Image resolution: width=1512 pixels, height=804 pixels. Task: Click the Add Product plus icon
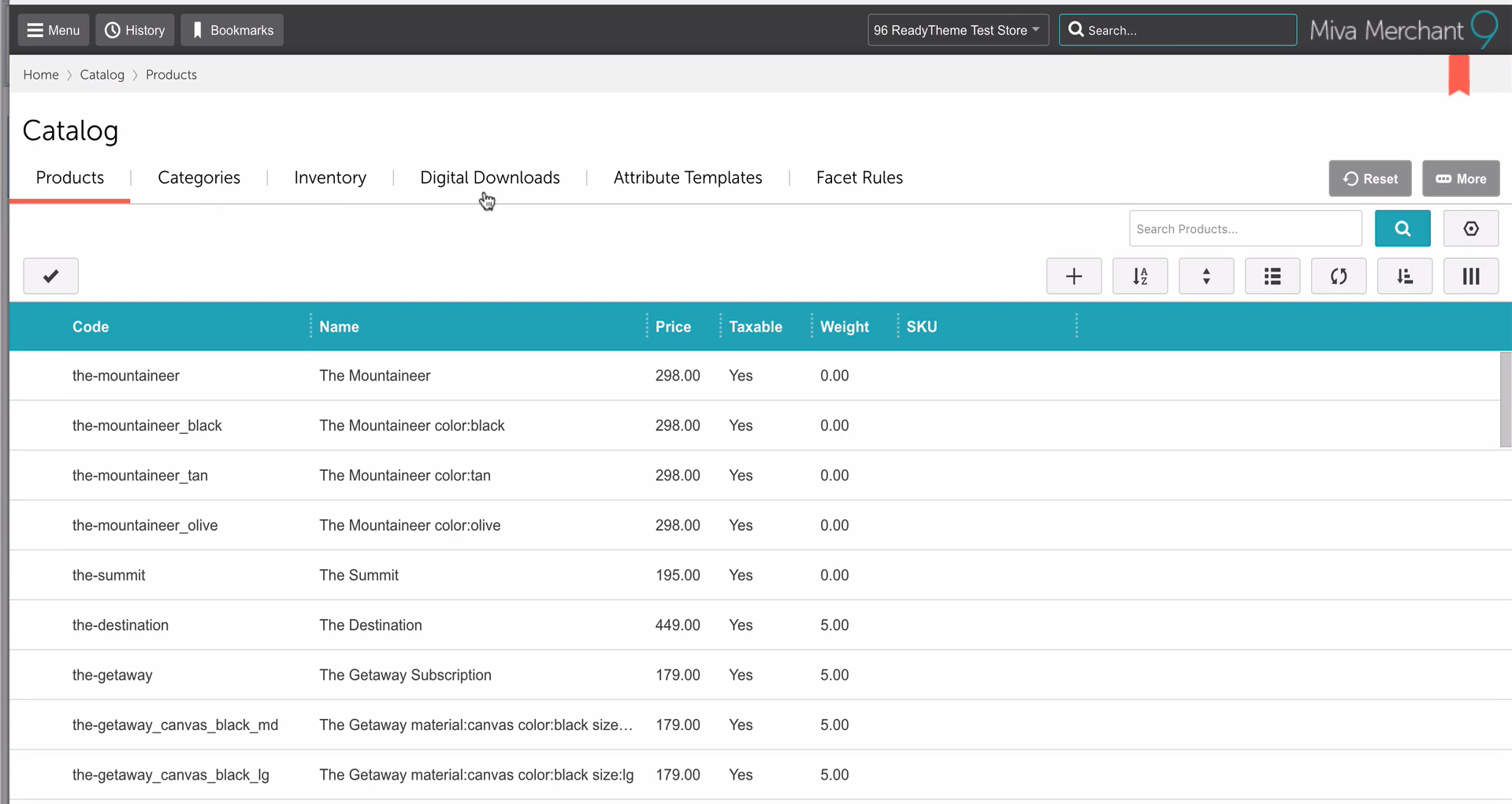[1074, 276]
